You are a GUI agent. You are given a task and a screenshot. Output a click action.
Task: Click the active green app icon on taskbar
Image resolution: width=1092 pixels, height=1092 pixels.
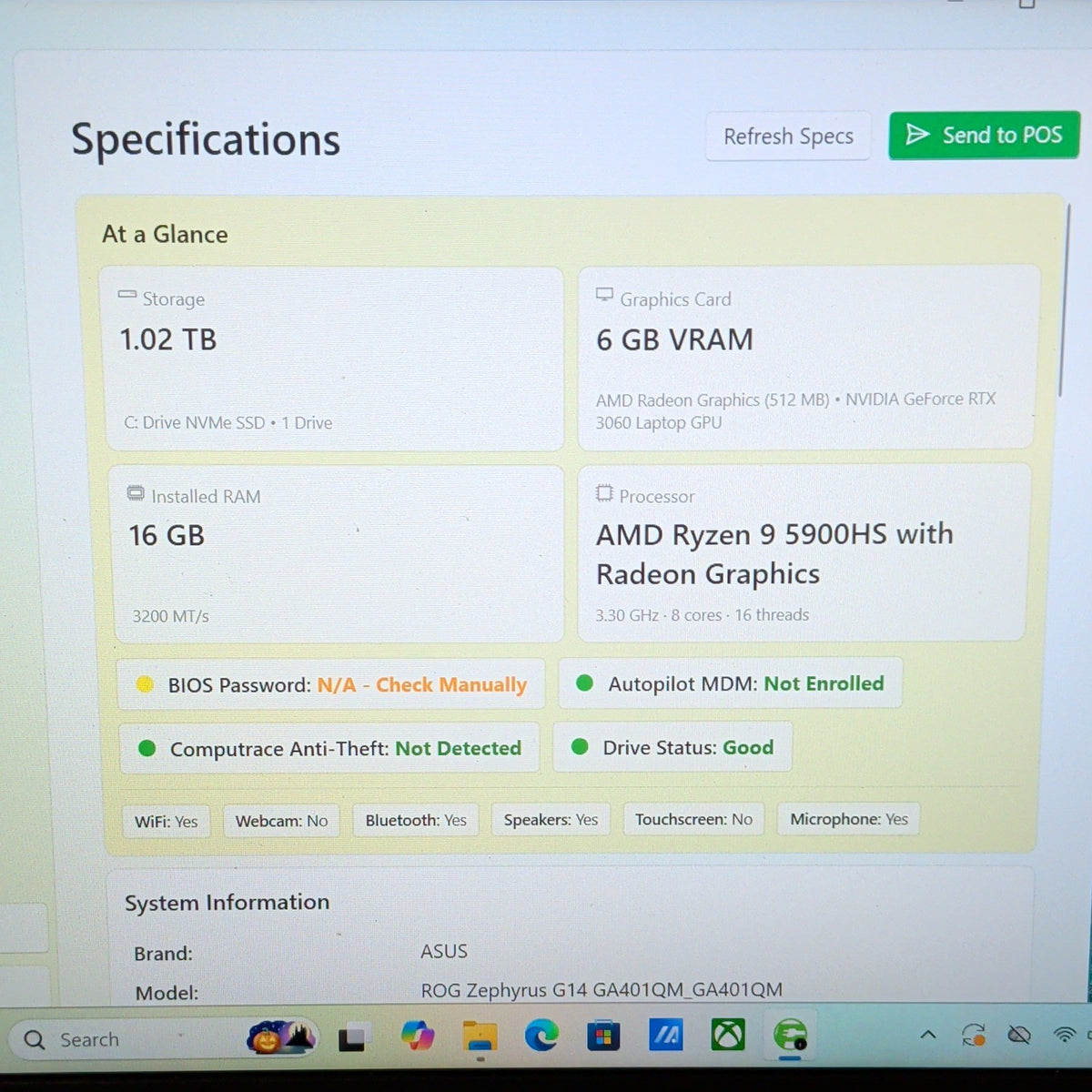(790, 1036)
